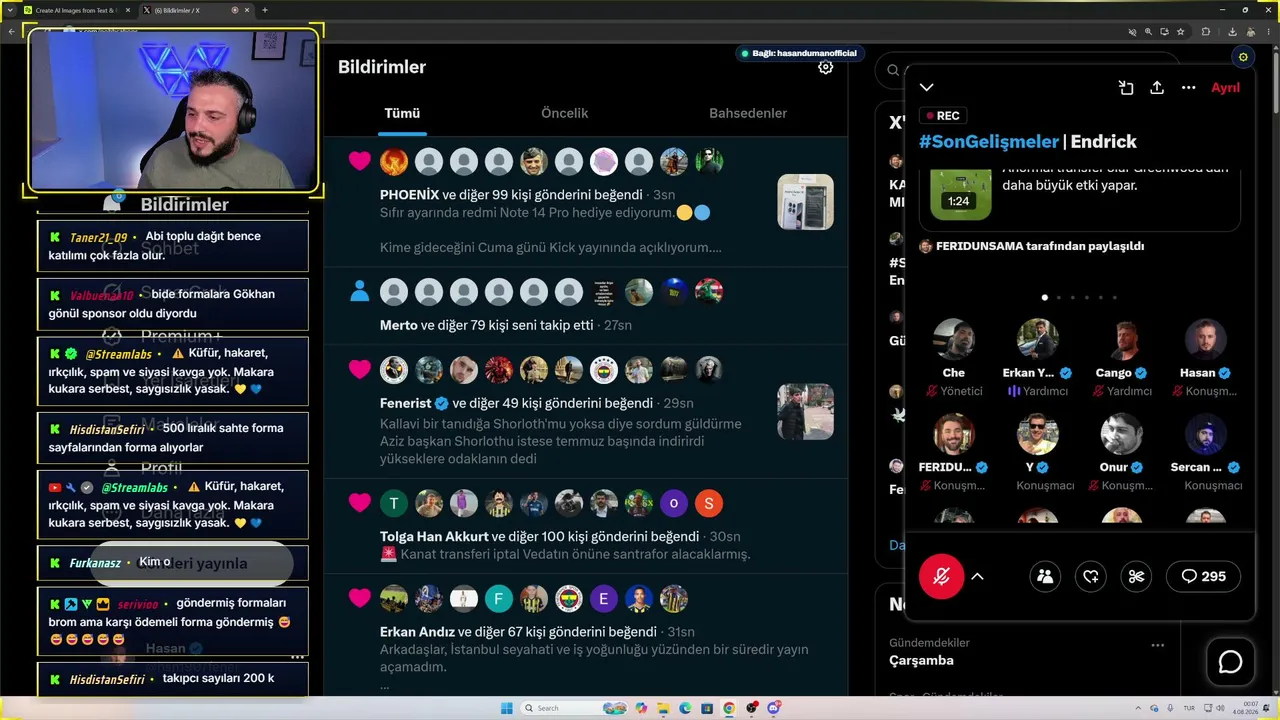
Task: View Che's avatar in the Space
Action: 953,340
